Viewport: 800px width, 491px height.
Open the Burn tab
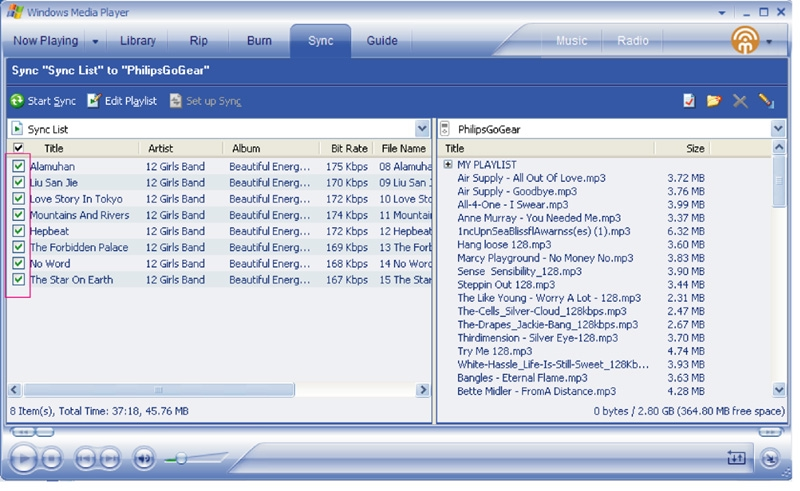point(259,40)
